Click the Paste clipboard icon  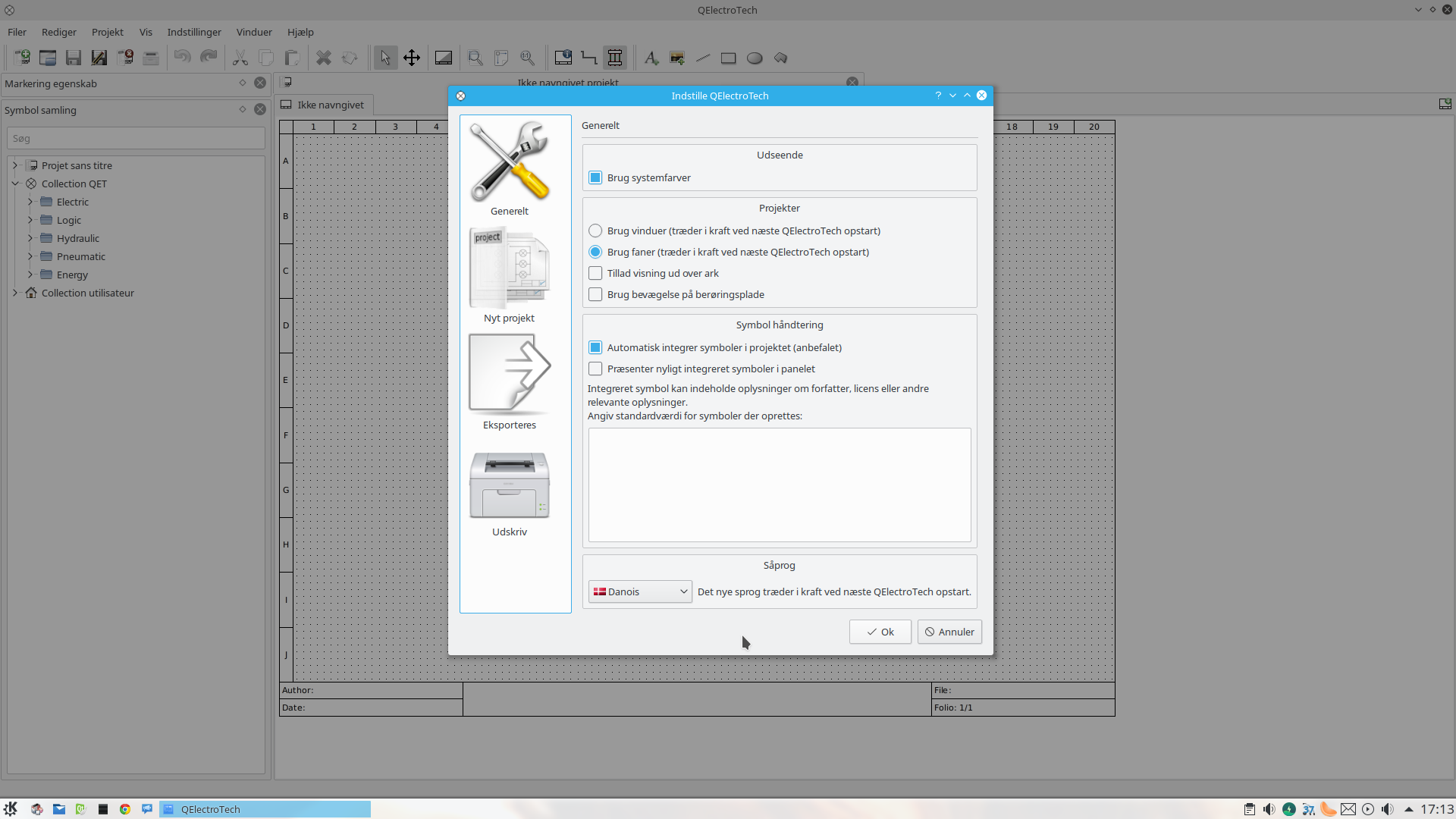[292, 58]
